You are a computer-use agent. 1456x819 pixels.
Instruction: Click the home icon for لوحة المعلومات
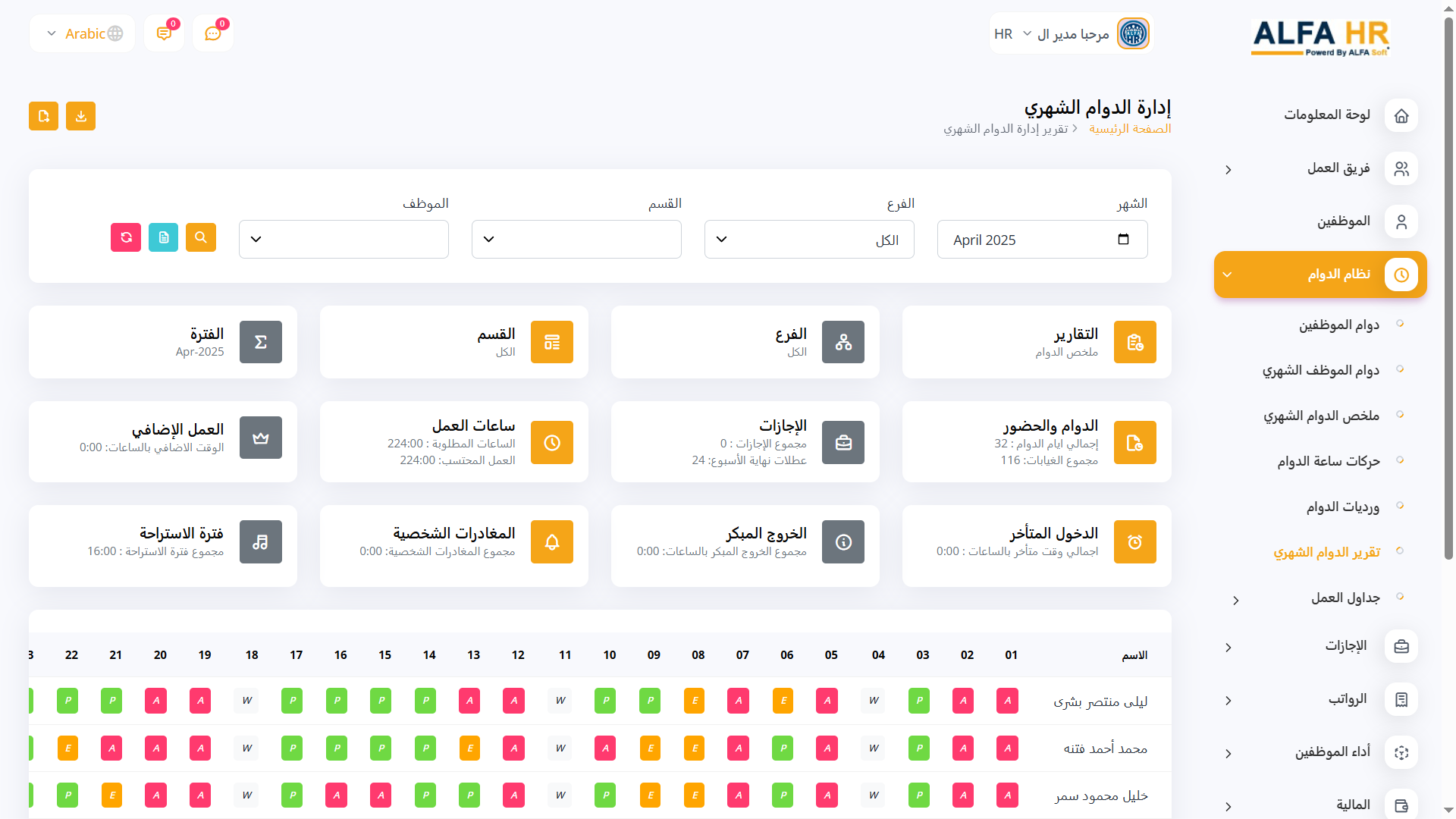(1401, 116)
